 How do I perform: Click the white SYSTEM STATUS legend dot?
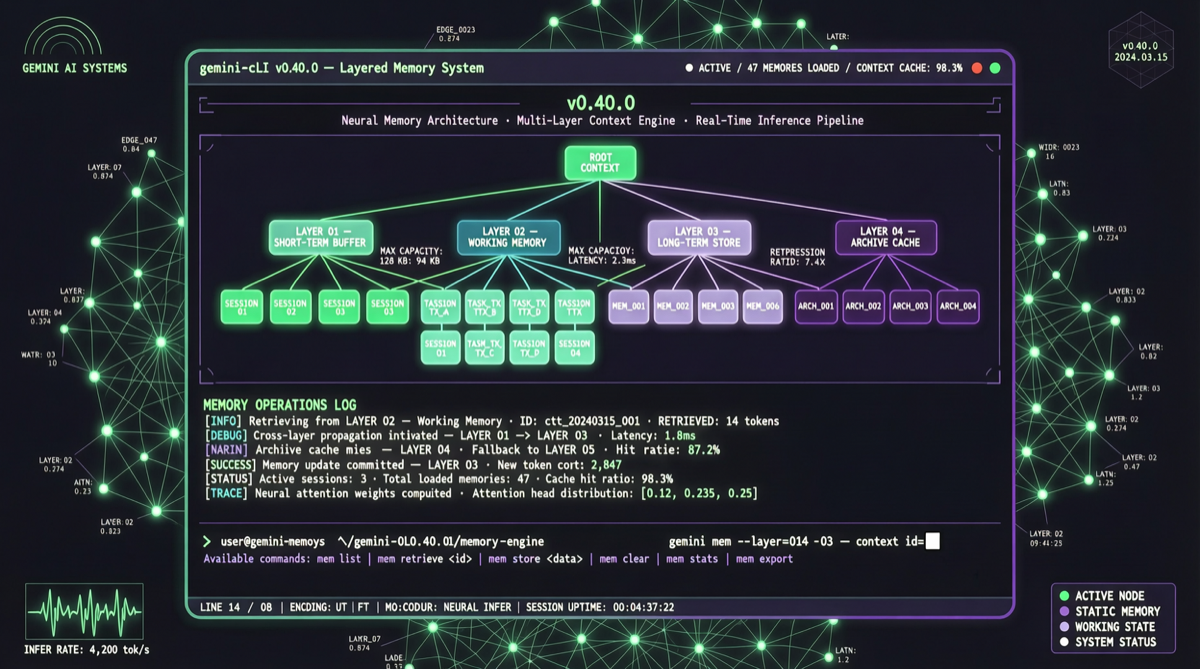1064,642
